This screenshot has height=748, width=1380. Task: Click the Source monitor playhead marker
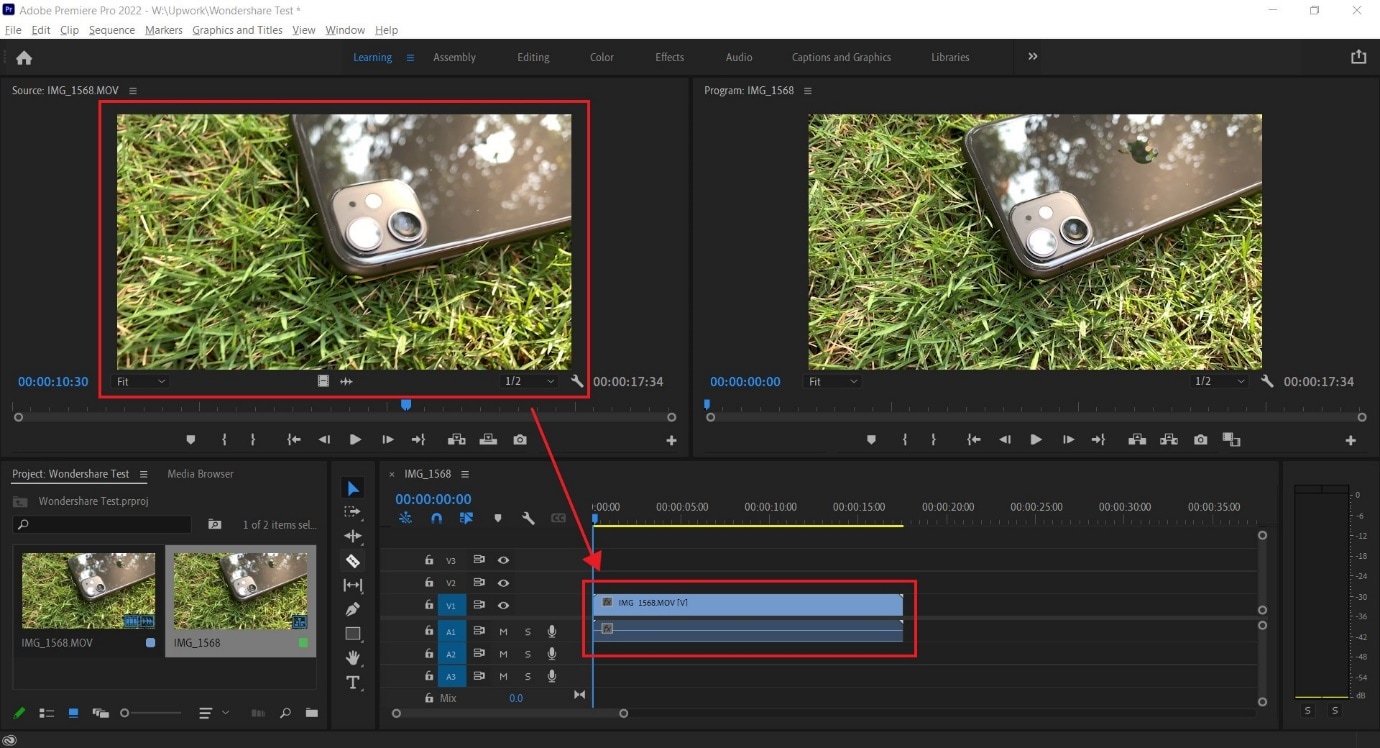406,405
